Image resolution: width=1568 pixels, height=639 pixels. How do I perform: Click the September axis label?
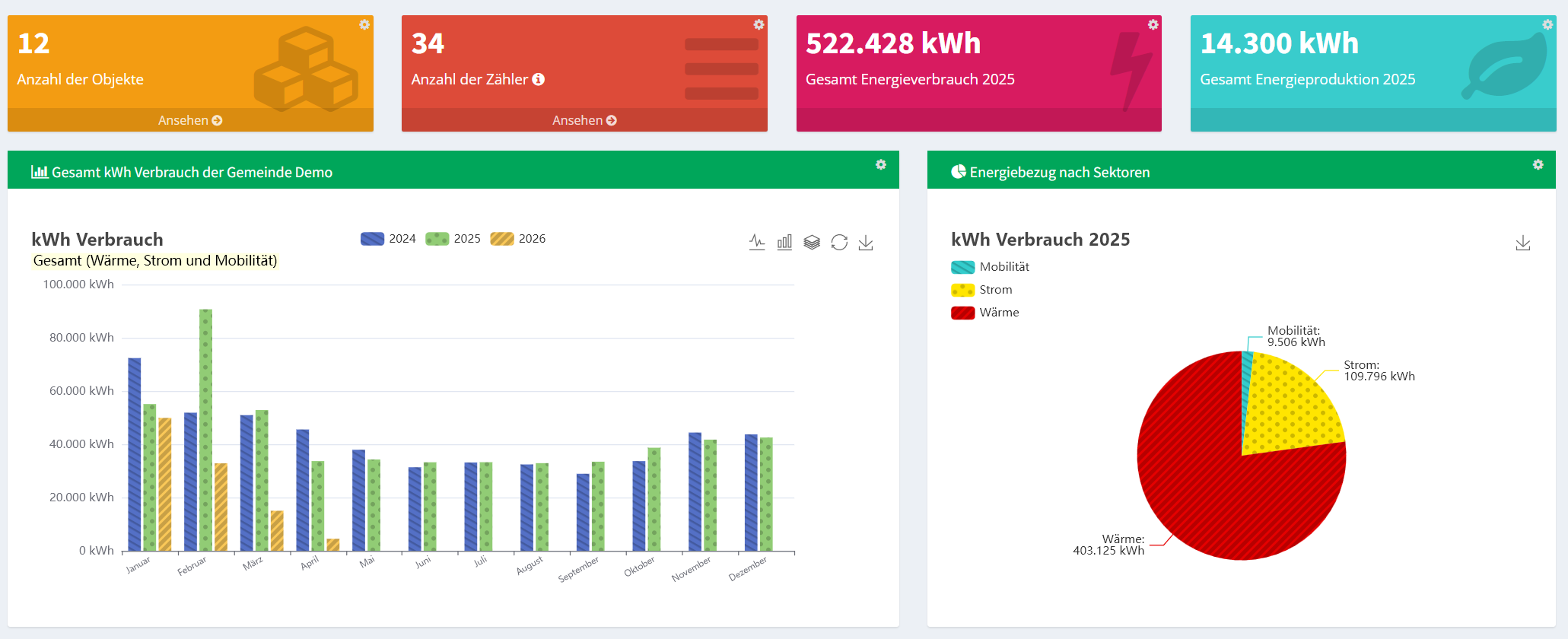pos(578,569)
